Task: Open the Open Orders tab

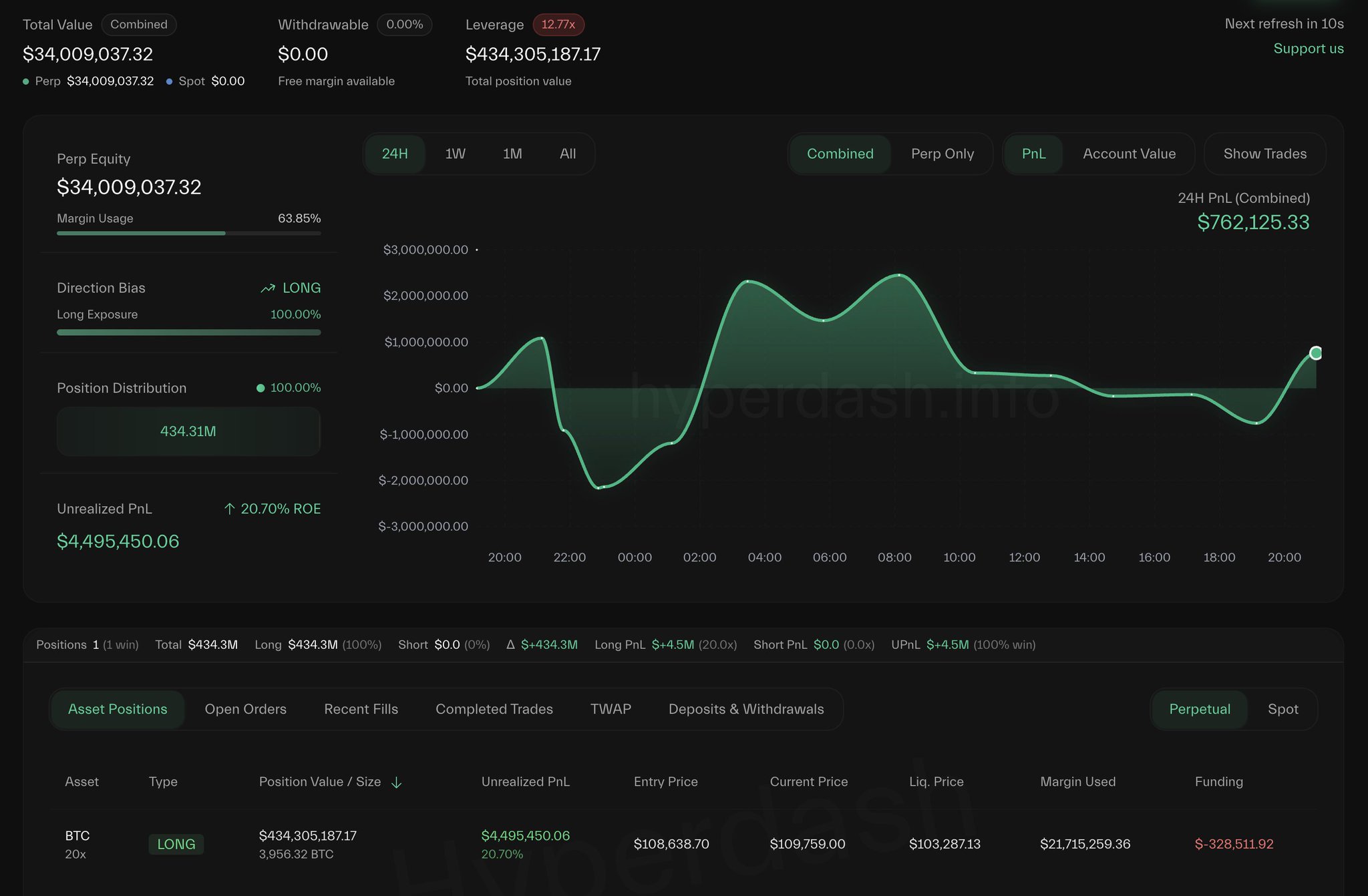Action: (x=246, y=709)
